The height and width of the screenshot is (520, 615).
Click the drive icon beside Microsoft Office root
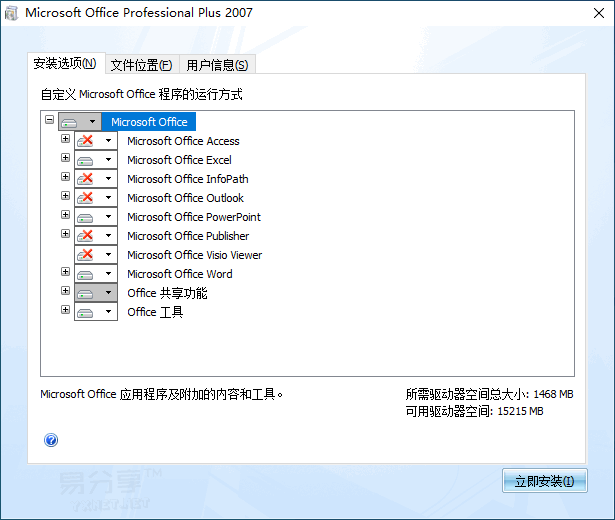(69, 123)
